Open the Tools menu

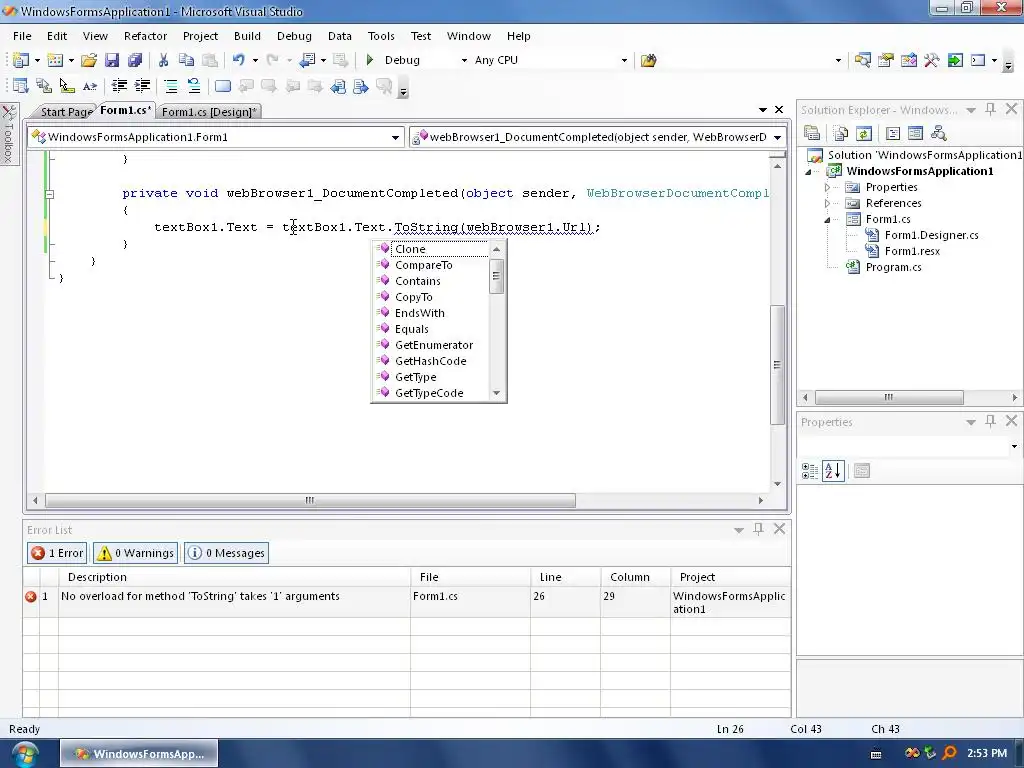tap(381, 36)
